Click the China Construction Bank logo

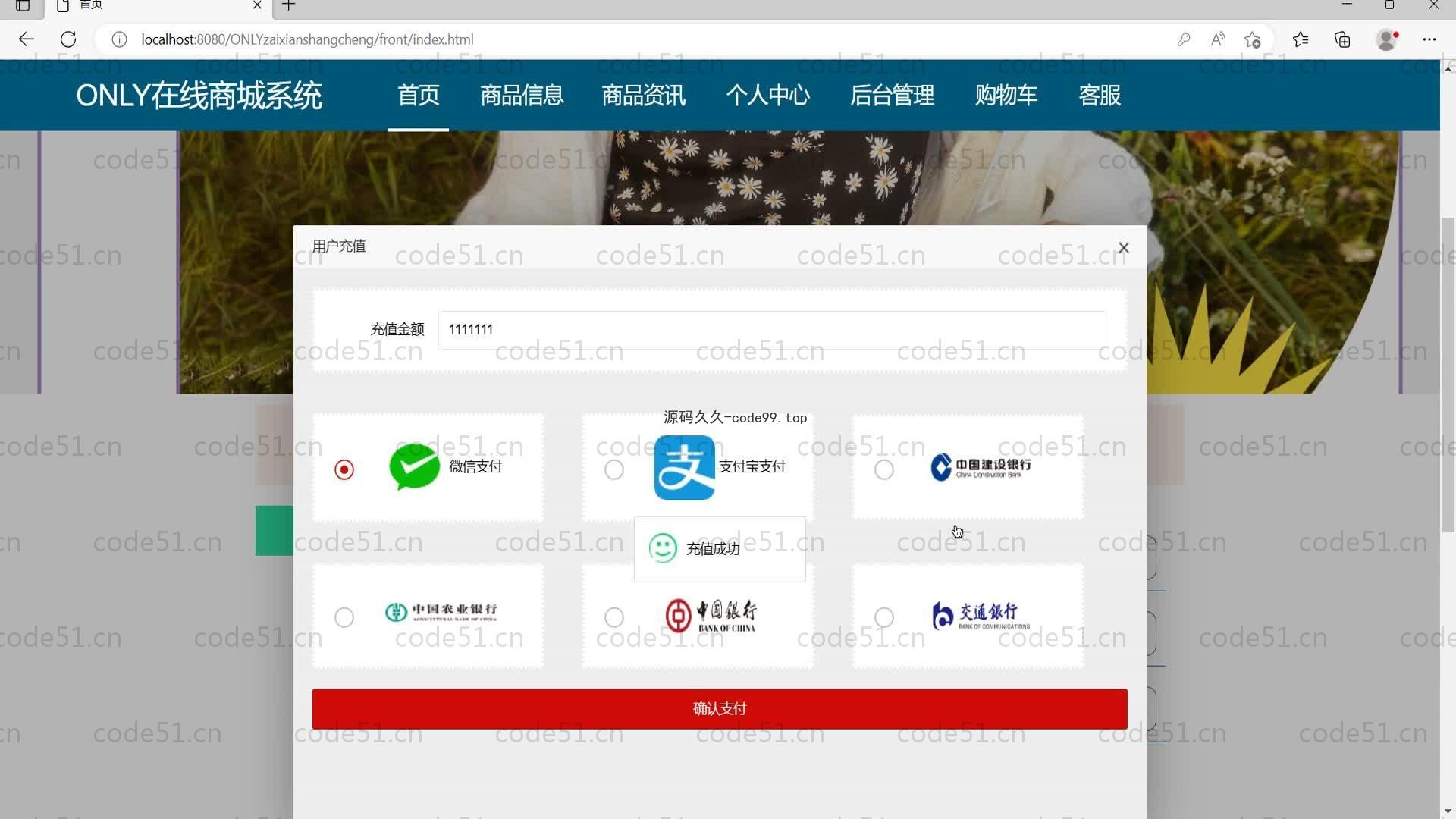pos(981,467)
